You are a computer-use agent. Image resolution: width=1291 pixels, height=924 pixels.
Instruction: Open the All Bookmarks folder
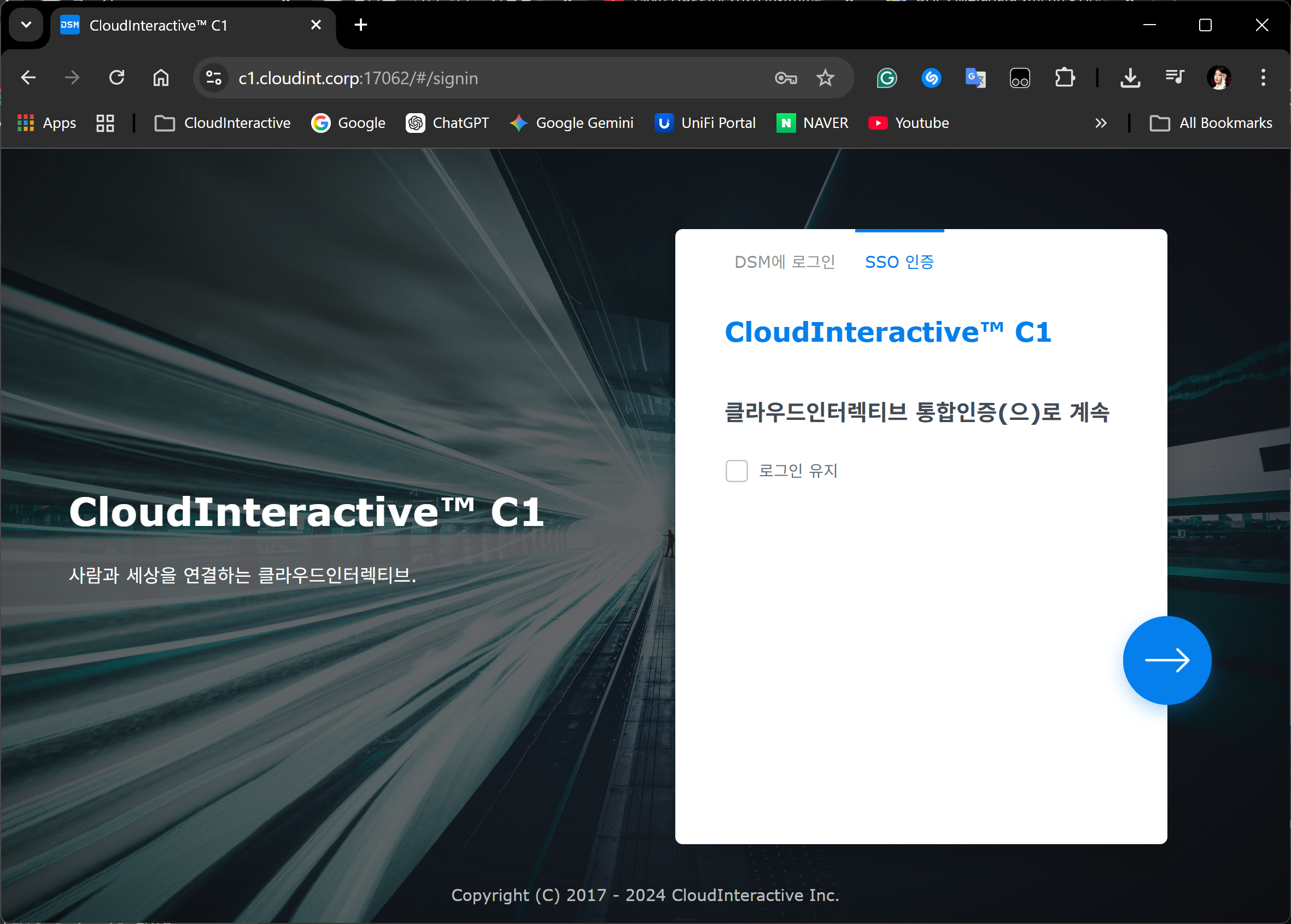point(1211,123)
